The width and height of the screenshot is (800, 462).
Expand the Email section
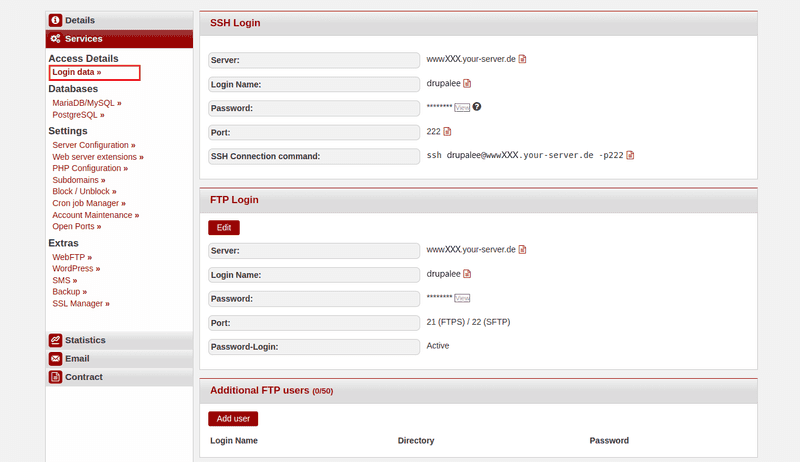click(119, 358)
